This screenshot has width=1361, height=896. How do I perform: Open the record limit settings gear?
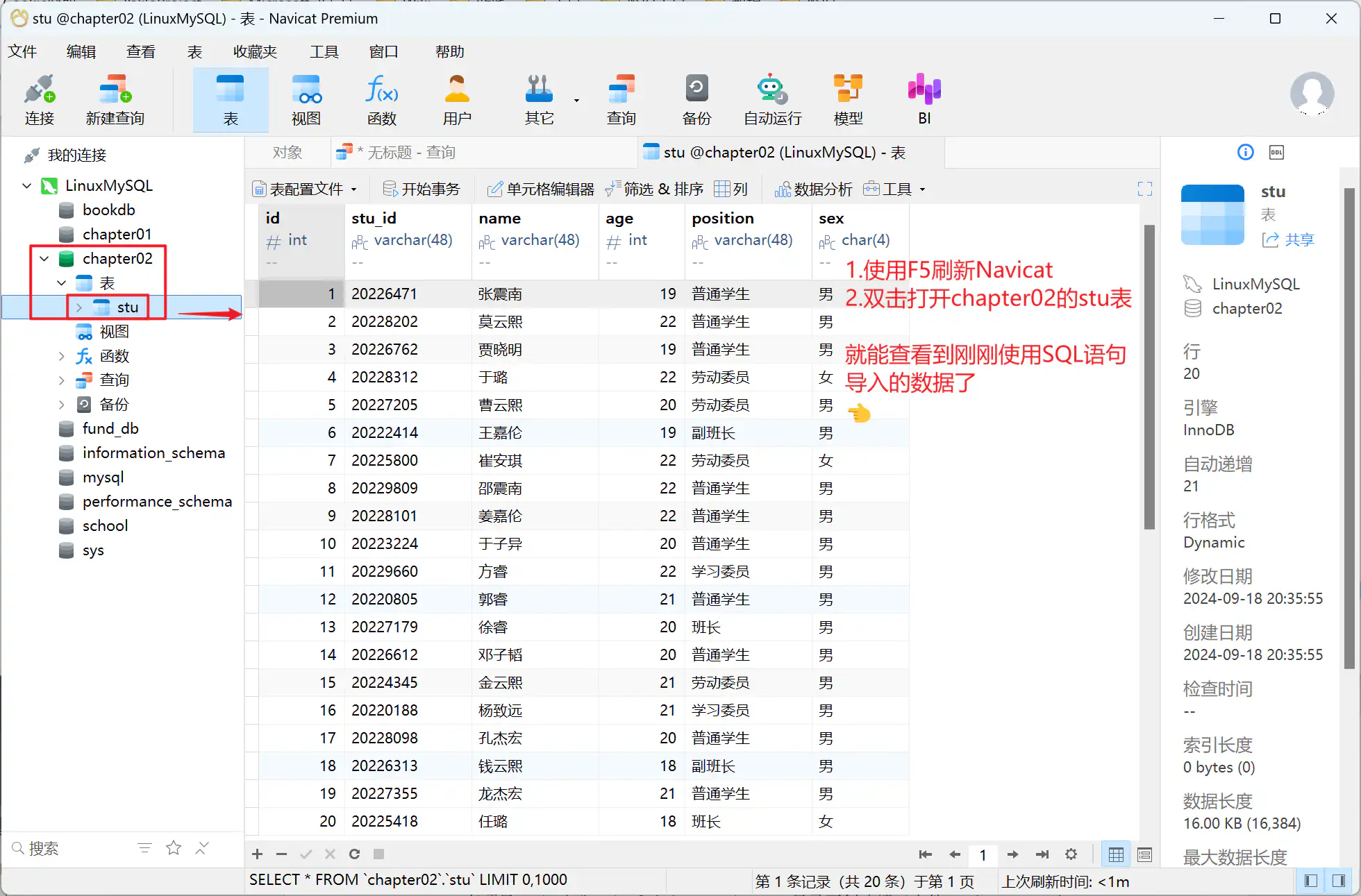[x=1071, y=854]
